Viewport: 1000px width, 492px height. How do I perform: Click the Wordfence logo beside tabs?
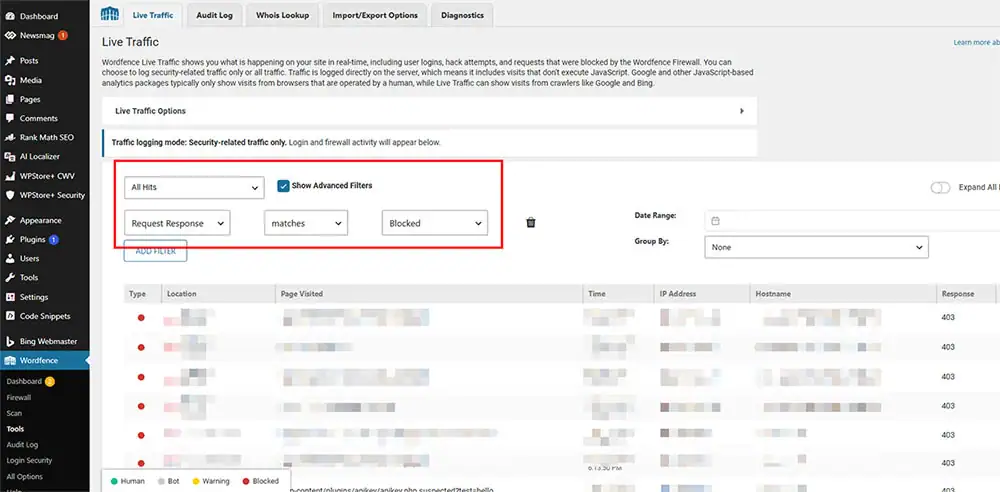tap(110, 14)
